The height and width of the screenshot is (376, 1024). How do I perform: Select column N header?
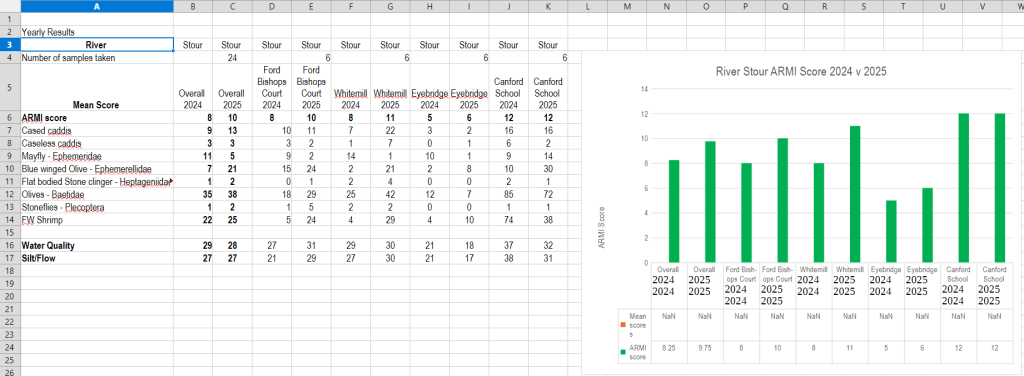[667, 6]
